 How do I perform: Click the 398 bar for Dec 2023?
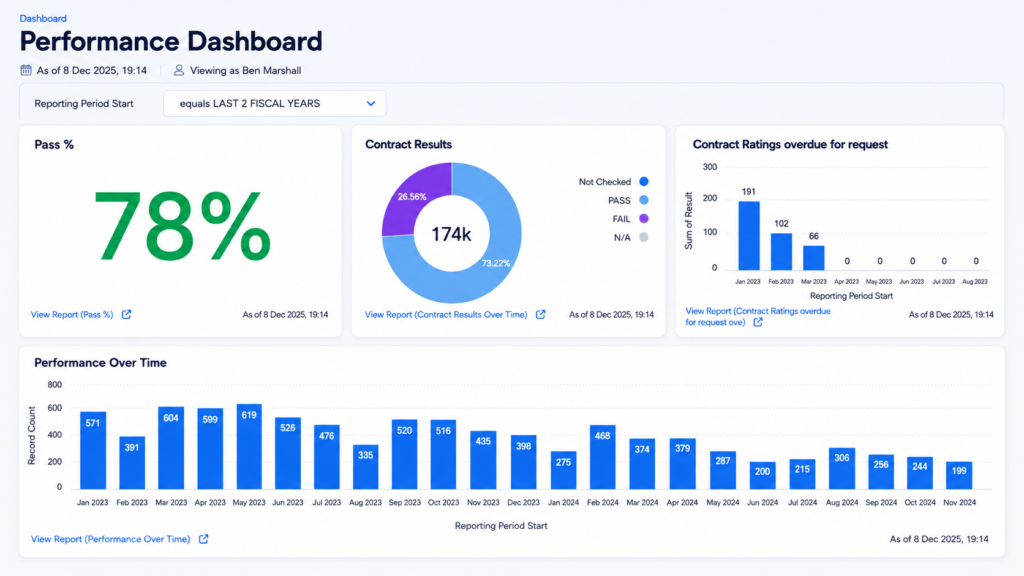pos(524,462)
